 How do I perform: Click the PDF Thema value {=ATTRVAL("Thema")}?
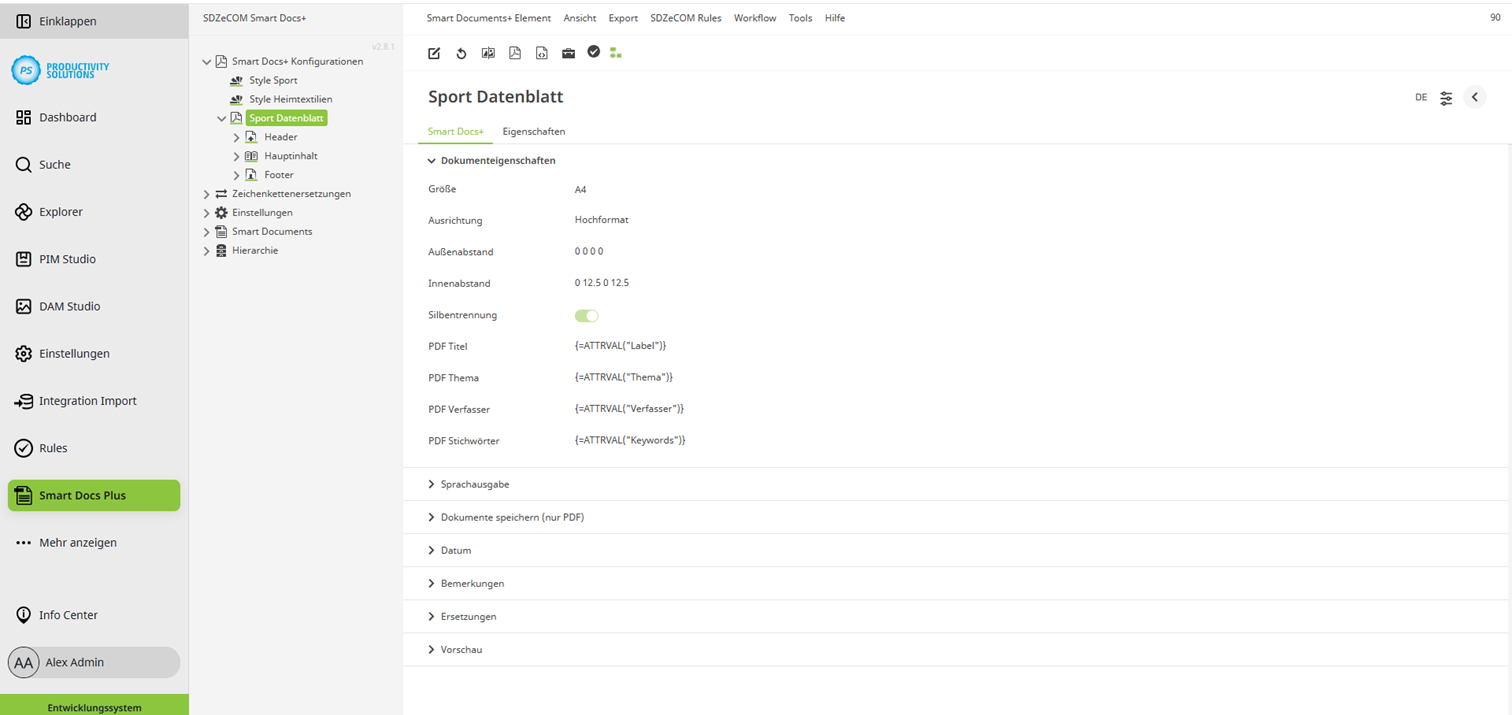tap(624, 378)
